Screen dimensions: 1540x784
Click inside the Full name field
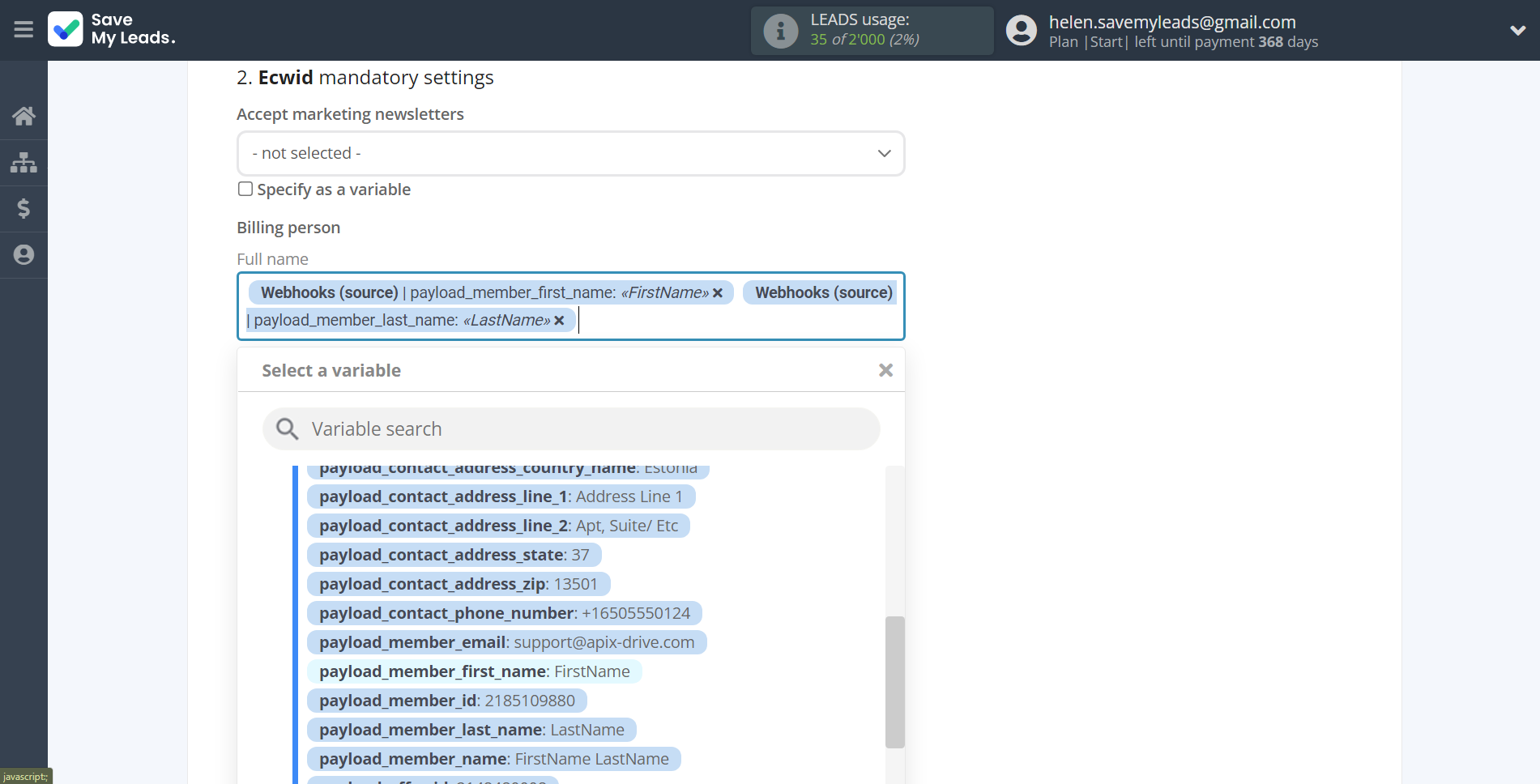tap(570, 306)
